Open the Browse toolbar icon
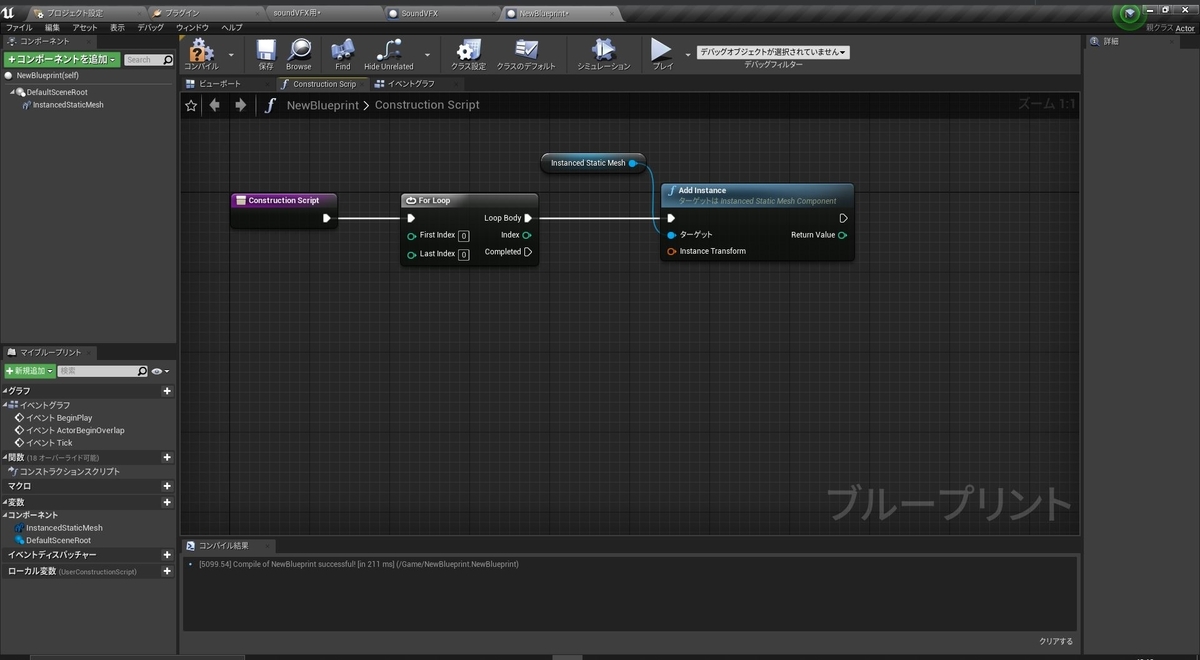The height and width of the screenshot is (660, 1200). [x=299, y=53]
